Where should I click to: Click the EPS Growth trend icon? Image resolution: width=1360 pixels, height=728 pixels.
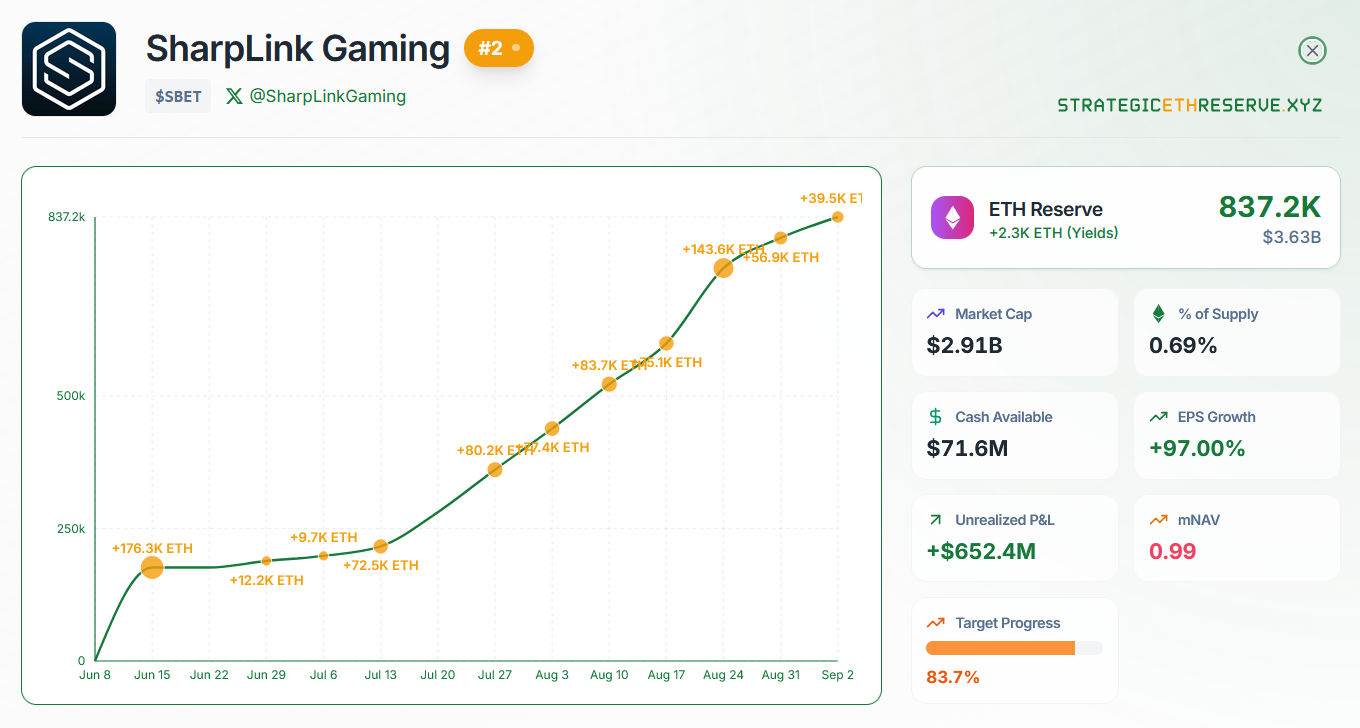[x=1159, y=417]
